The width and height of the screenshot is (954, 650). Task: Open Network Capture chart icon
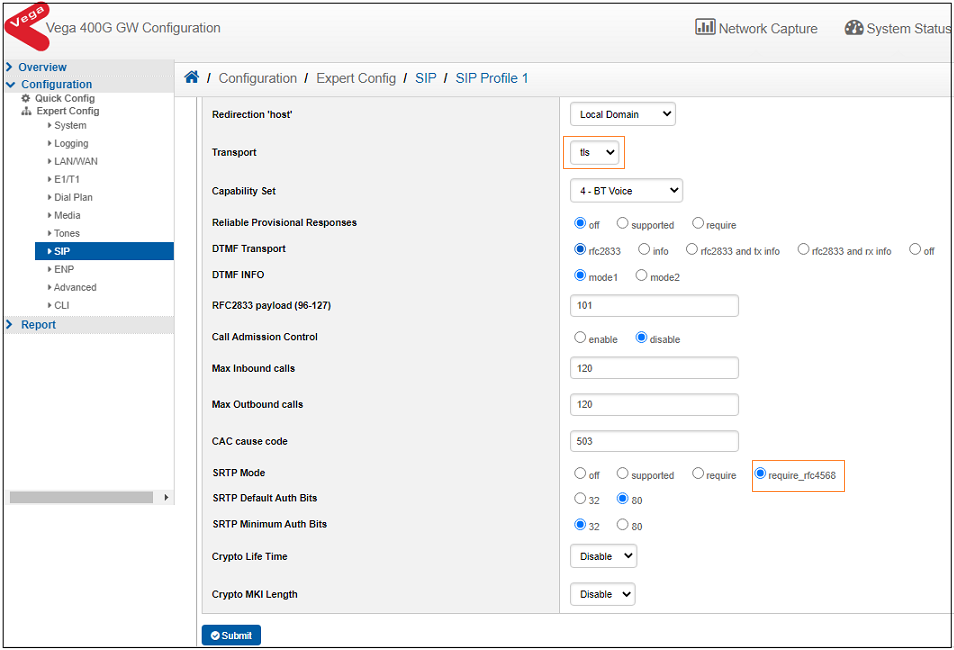[705, 27]
